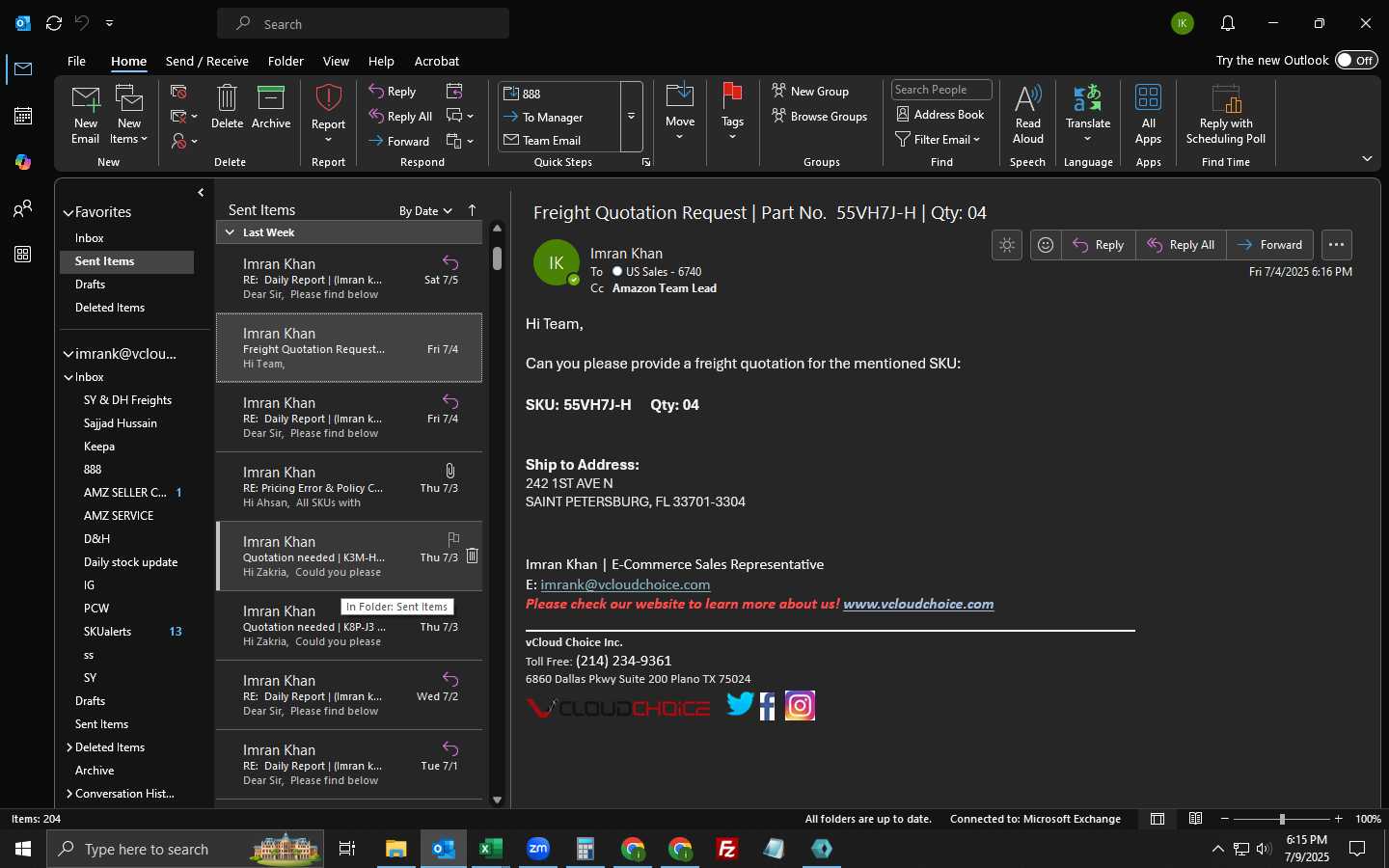The height and width of the screenshot is (868, 1389).
Task: Collapse the folder pane arrow
Action: point(201,193)
